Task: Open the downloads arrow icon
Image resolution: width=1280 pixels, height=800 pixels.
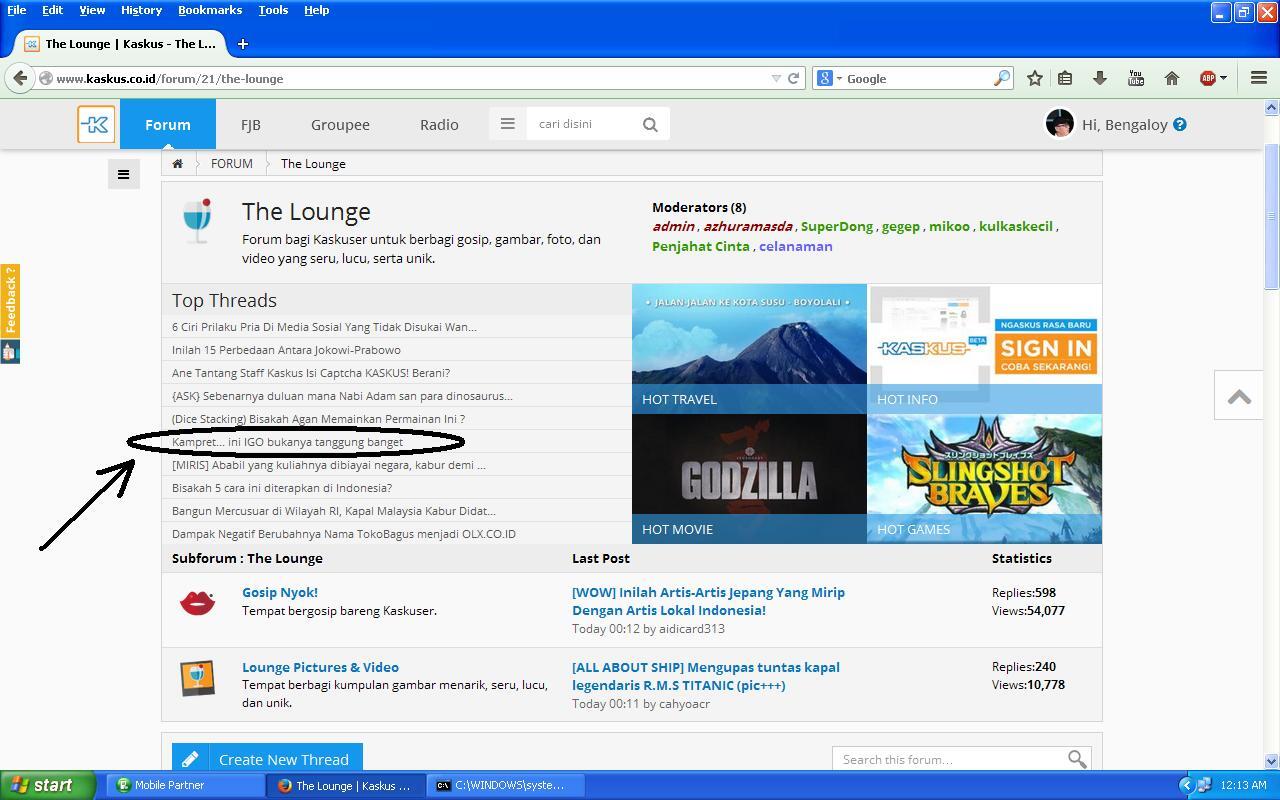Action: click(1100, 78)
